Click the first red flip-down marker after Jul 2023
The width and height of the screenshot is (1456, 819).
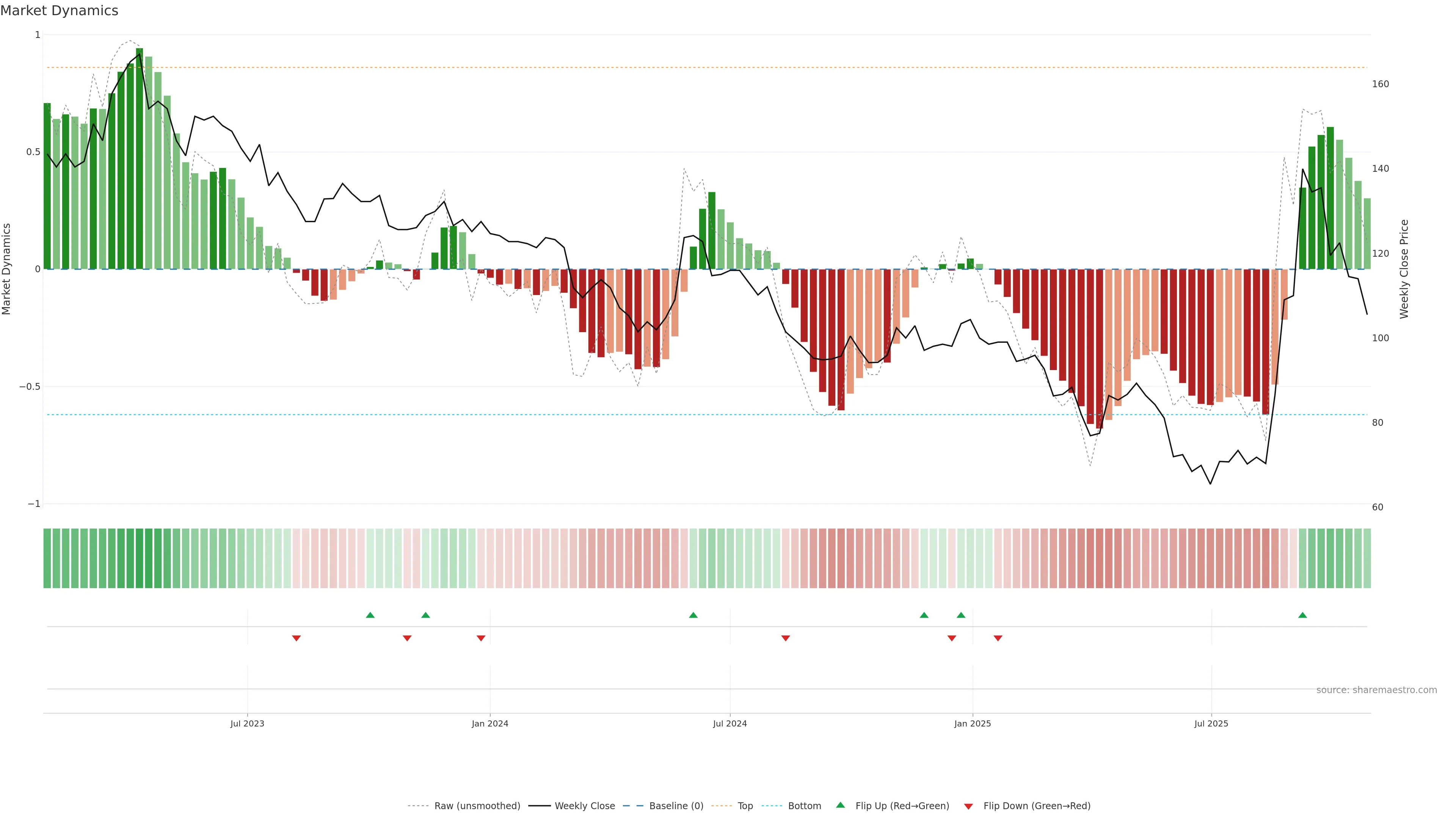[x=296, y=638]
